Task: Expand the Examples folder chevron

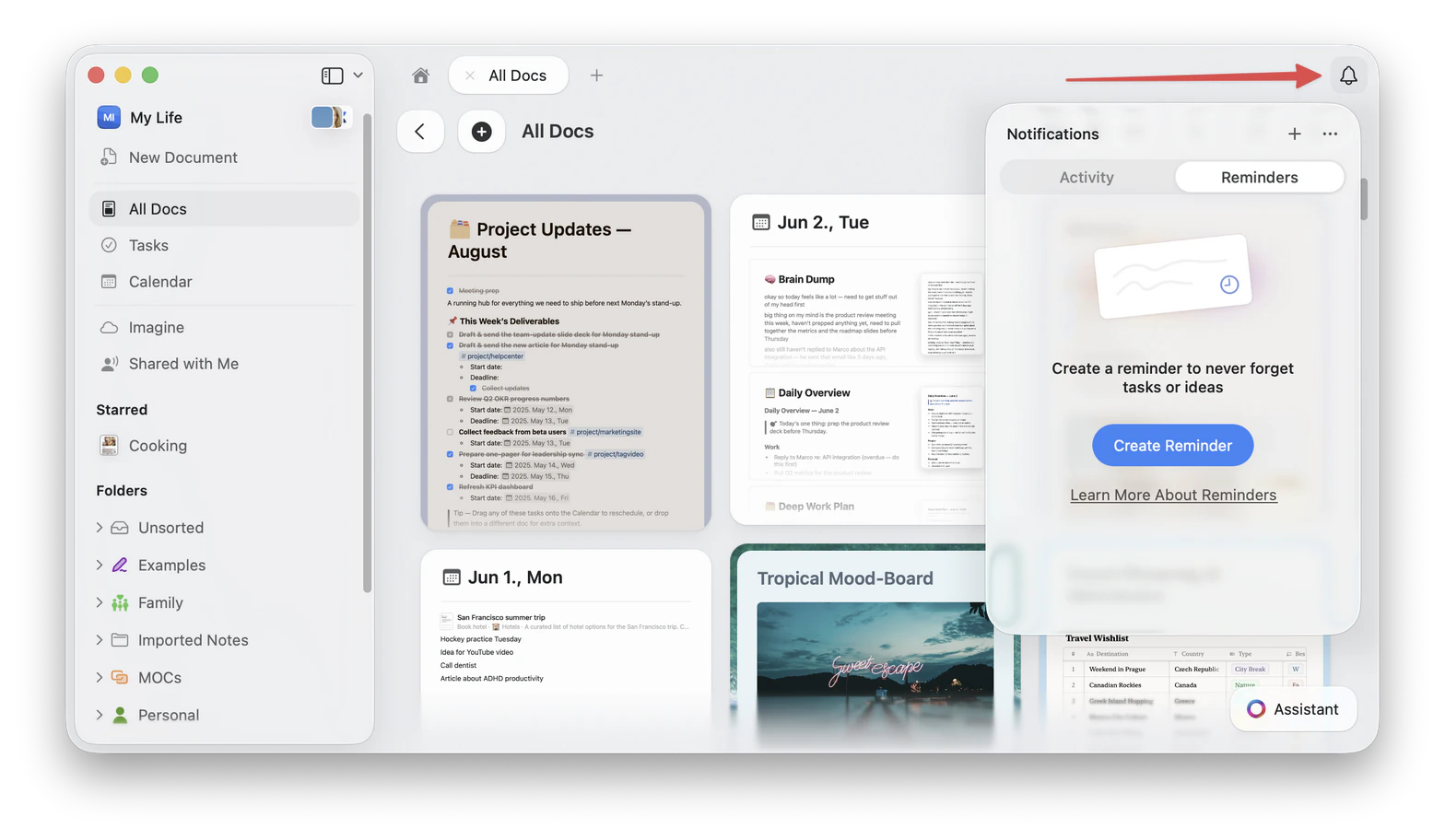Action: coord(100,565)
